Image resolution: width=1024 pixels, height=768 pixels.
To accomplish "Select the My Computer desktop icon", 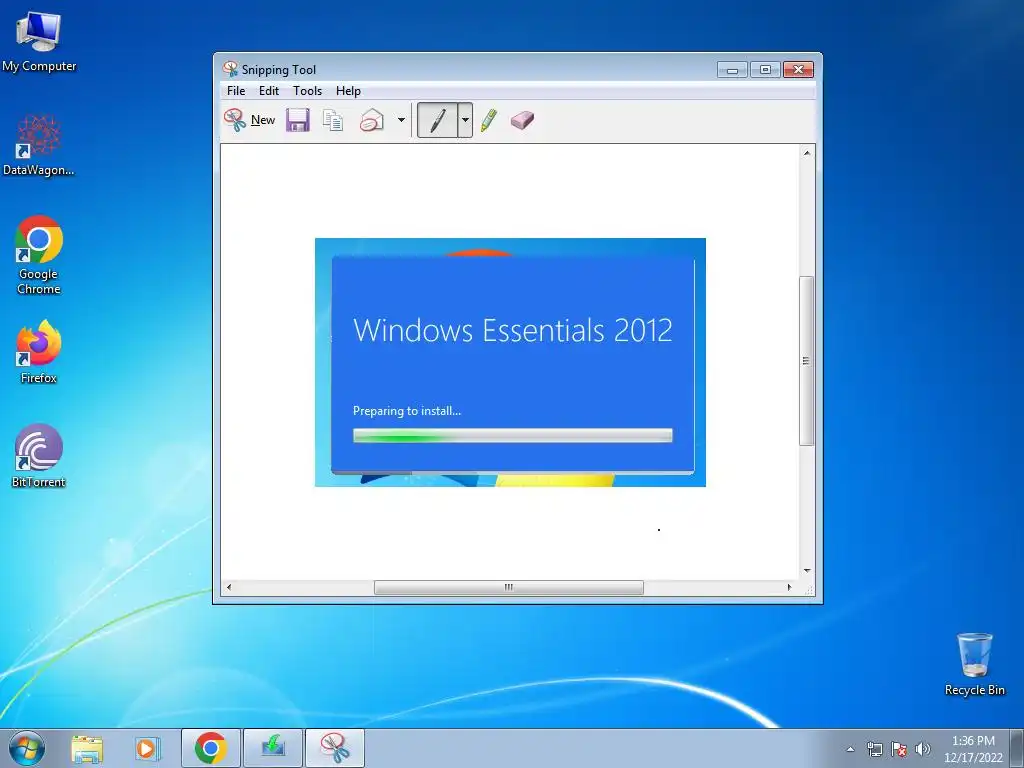I will click(39, 42).
